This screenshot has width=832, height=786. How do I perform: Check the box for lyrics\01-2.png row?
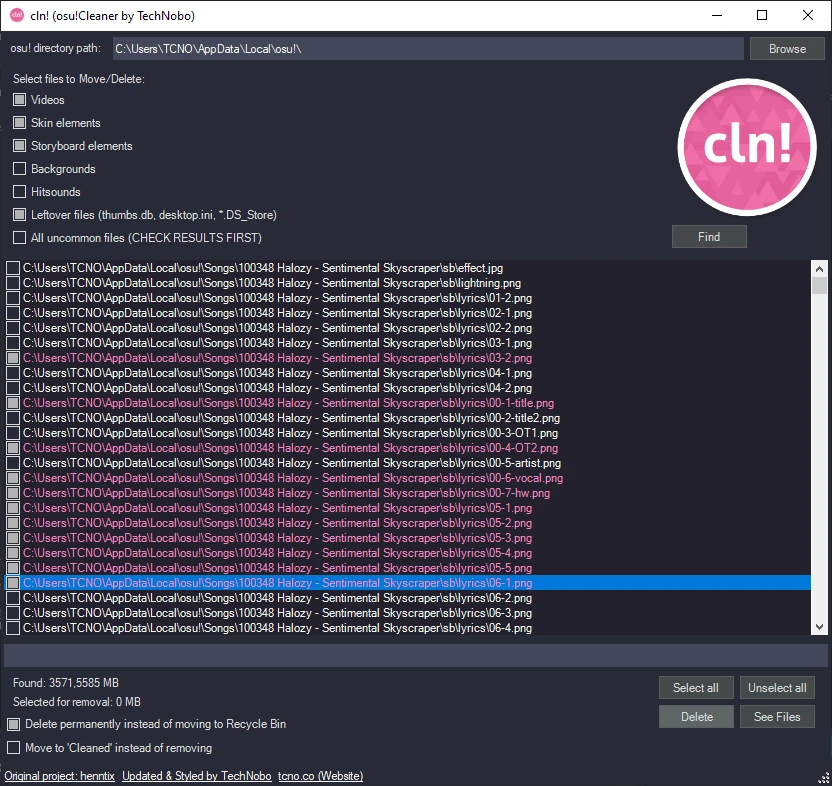13,298
